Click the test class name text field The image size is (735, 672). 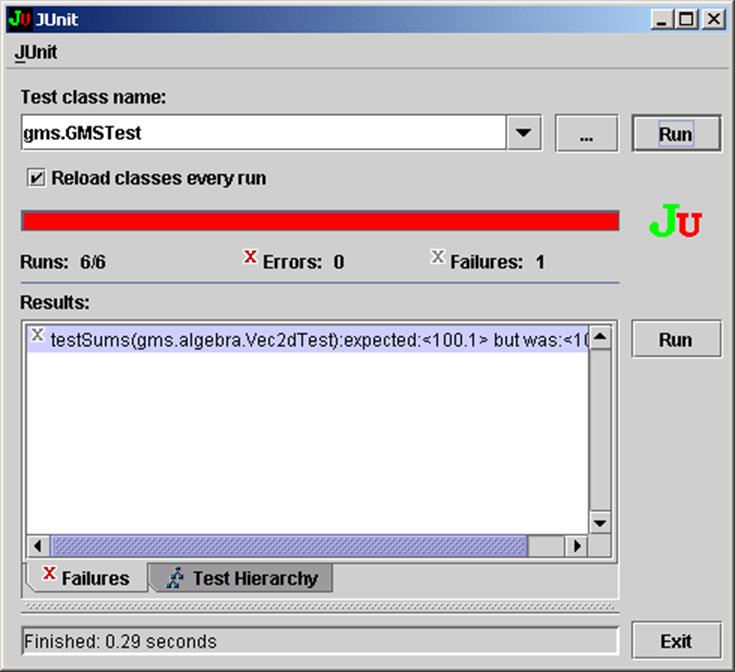tap(262, 133)
